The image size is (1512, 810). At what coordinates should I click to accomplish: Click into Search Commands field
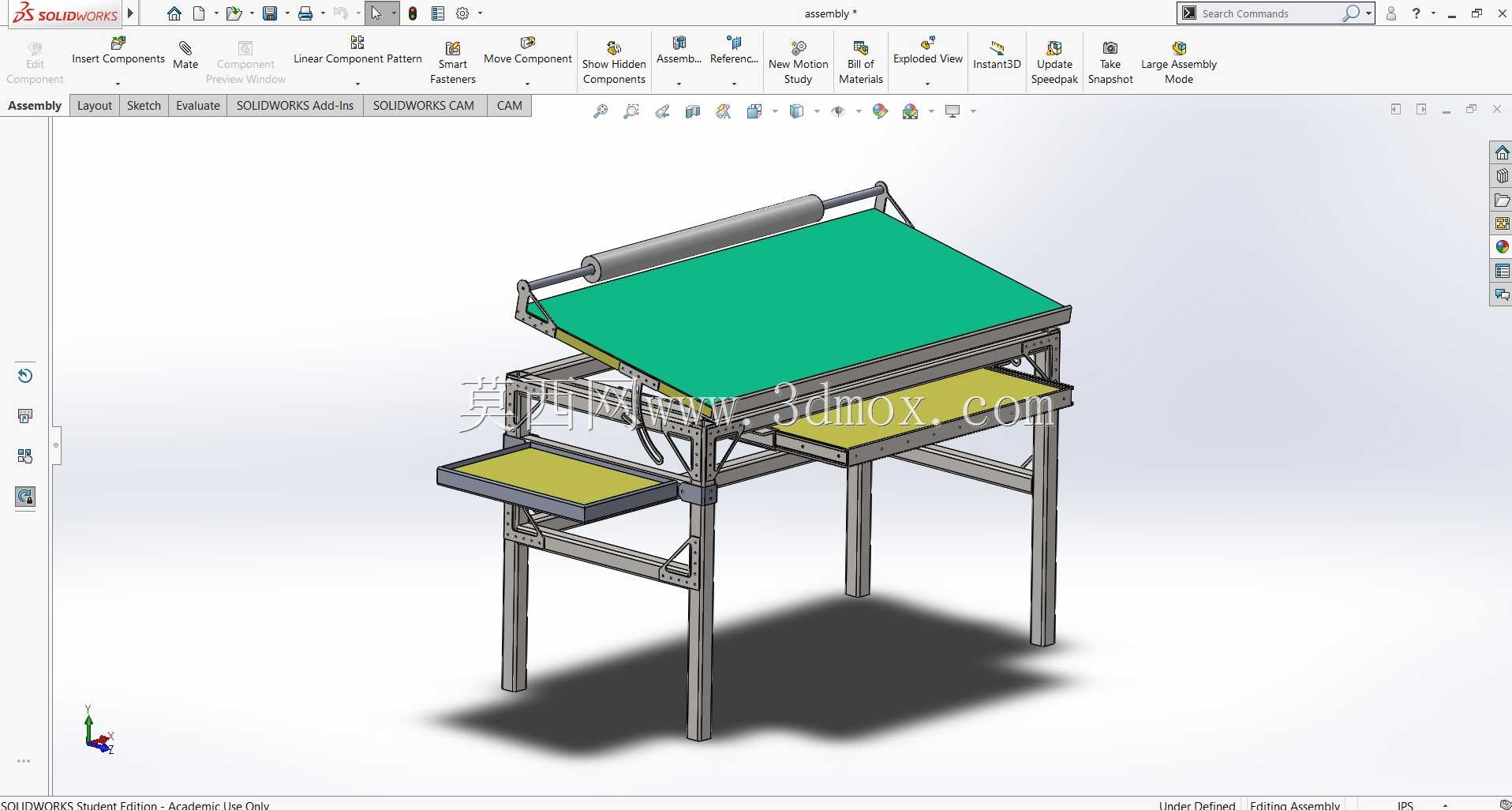[x=1271, y=13]
